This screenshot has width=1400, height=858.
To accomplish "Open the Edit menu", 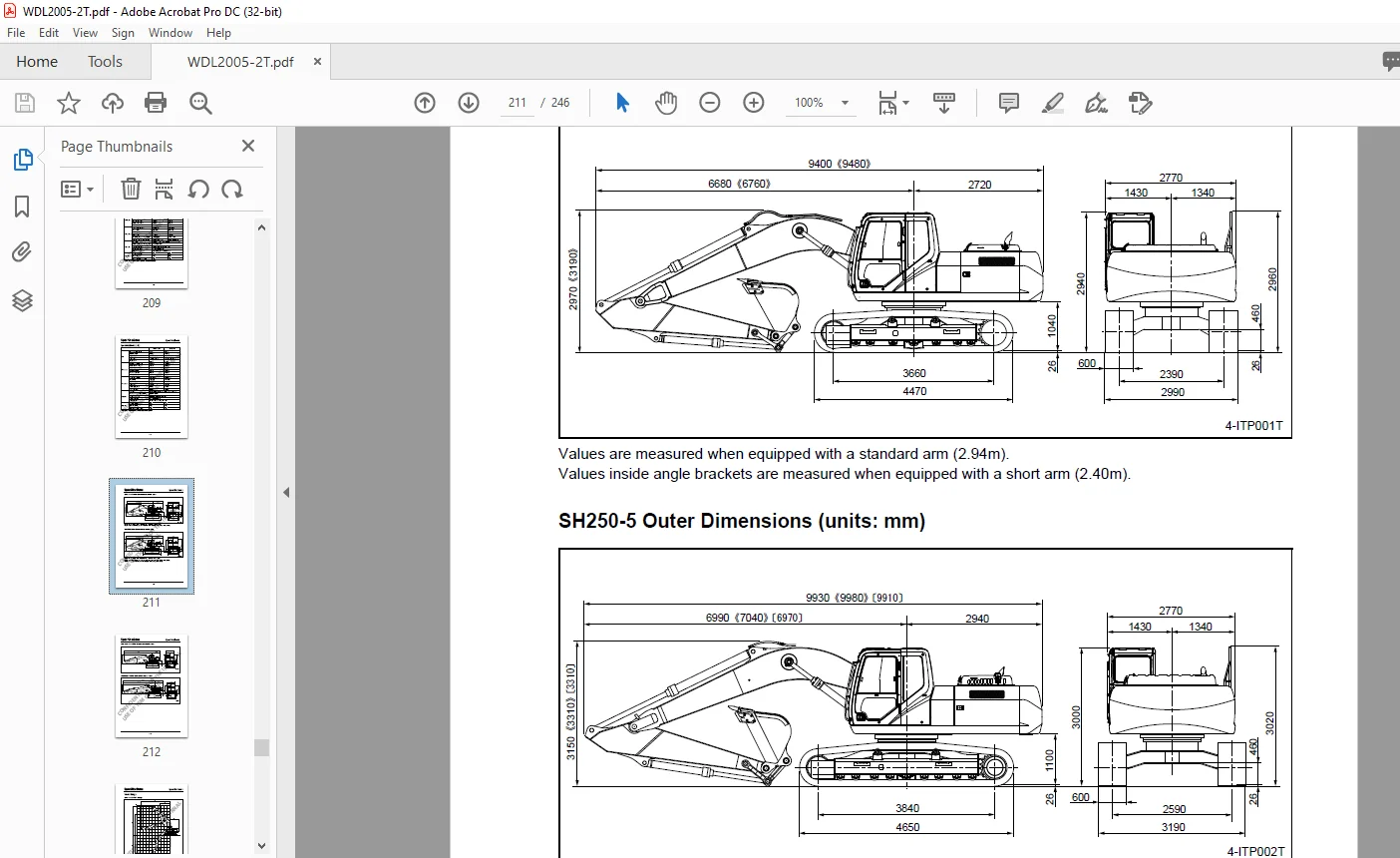I will pos(49,33).
